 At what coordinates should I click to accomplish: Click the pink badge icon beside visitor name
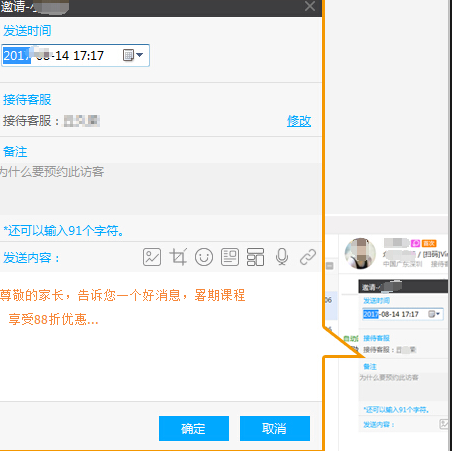tap(415, 243)
